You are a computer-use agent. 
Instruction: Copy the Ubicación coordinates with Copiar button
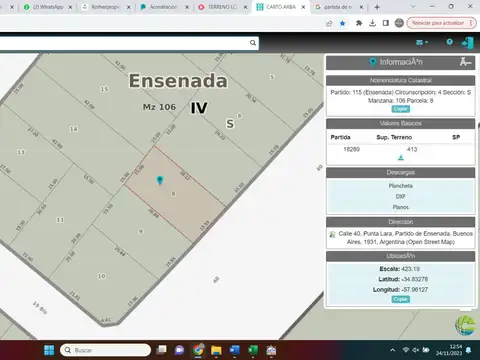point(400,299)
